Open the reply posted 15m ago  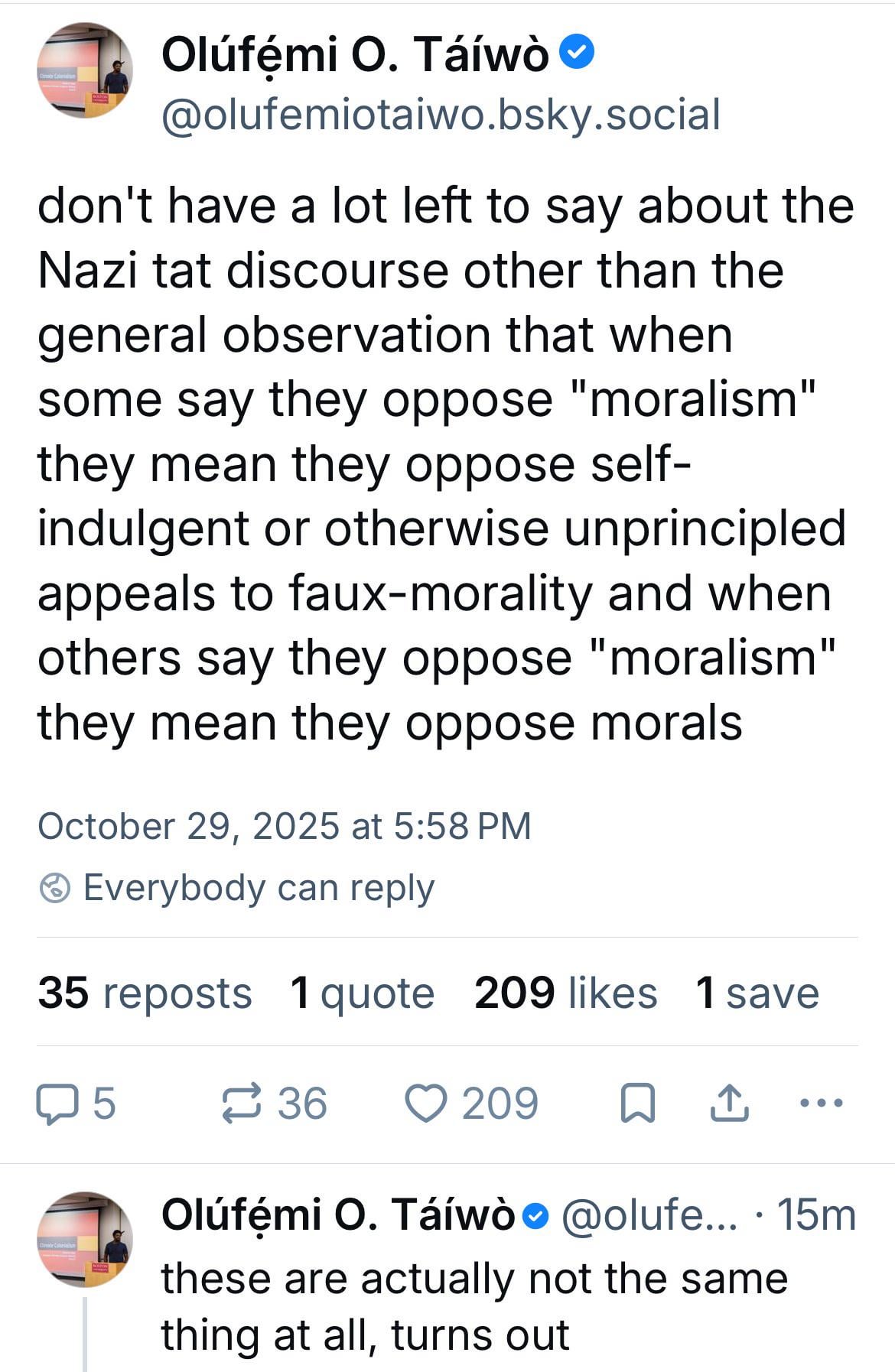tap(474, 1306)
